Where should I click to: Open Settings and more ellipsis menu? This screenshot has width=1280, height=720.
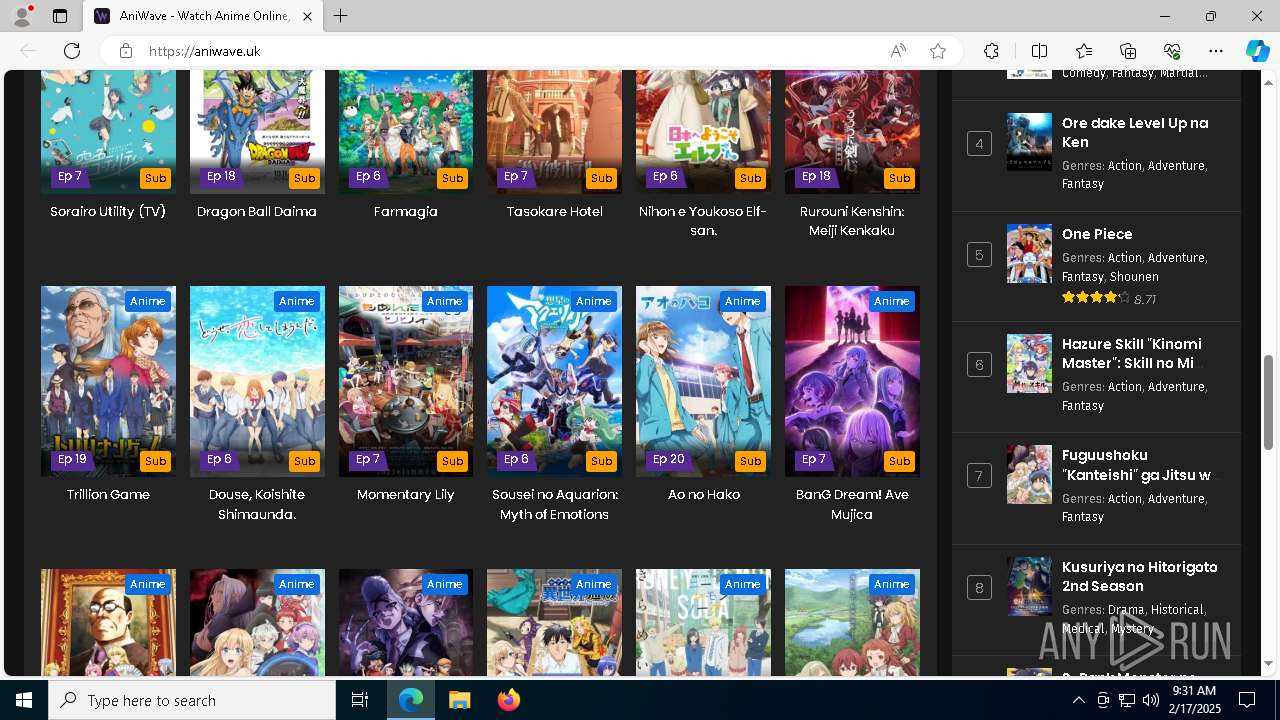point(1216,51)
